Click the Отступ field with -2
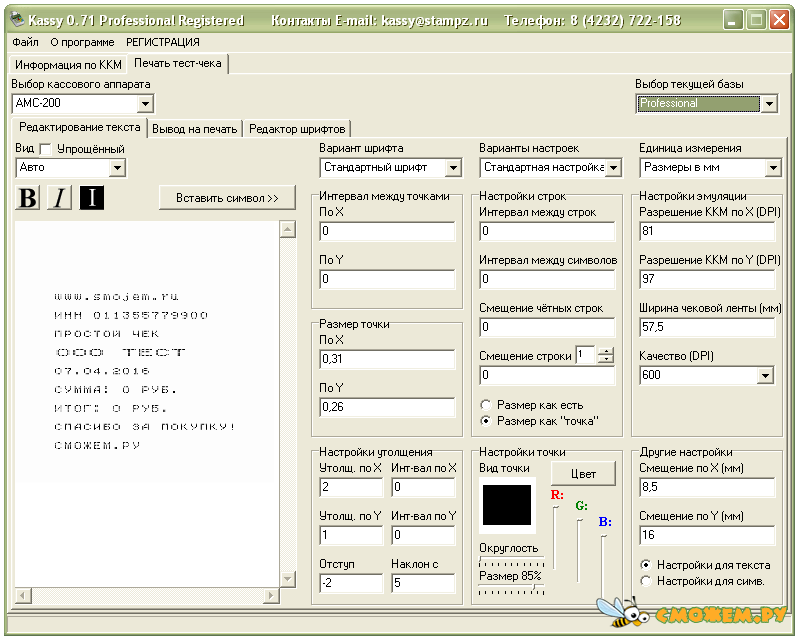The image size is (798, 639). point(351,583)
